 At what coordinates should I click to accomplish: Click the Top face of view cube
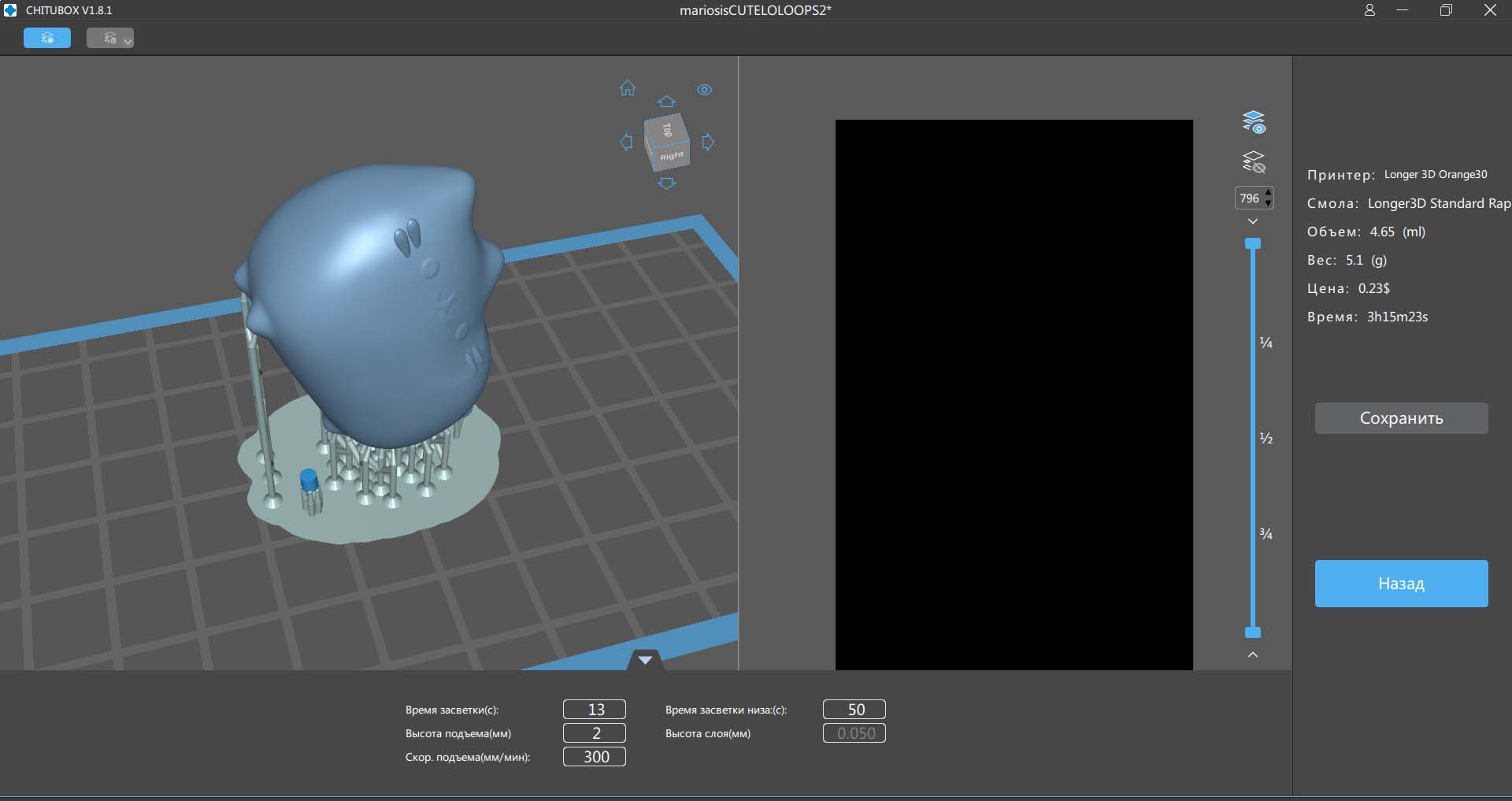pos(667,130)
